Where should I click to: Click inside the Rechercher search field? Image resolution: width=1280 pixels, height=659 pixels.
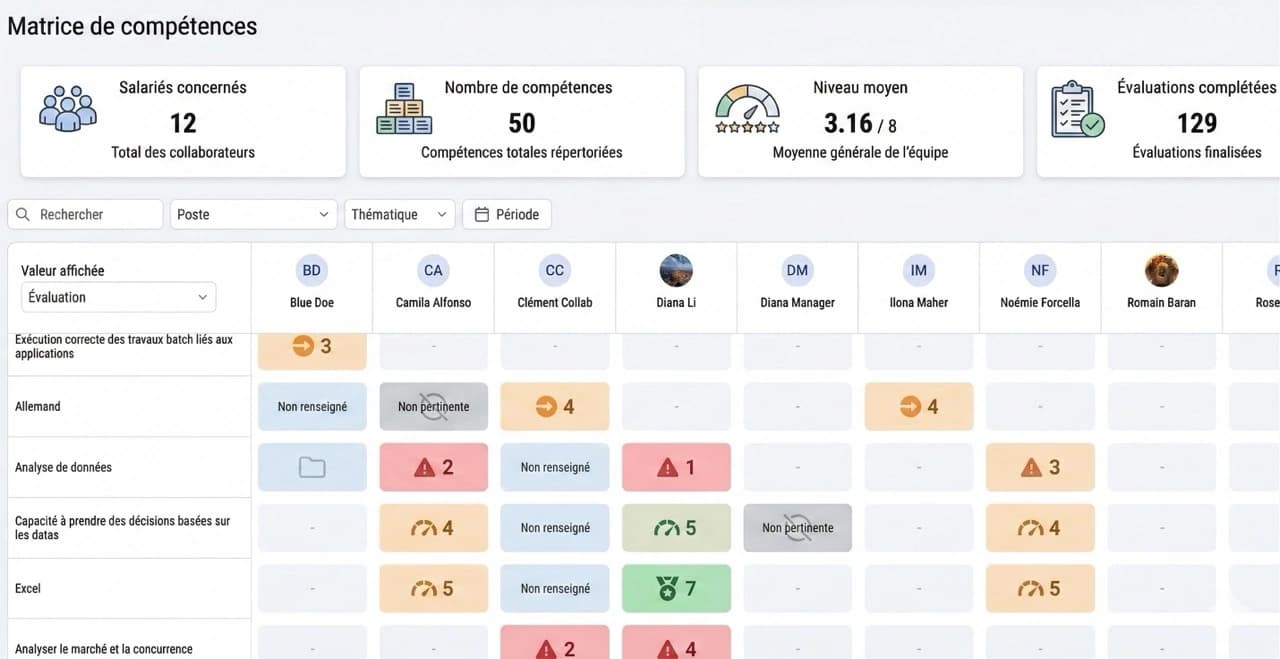point(85,214)
